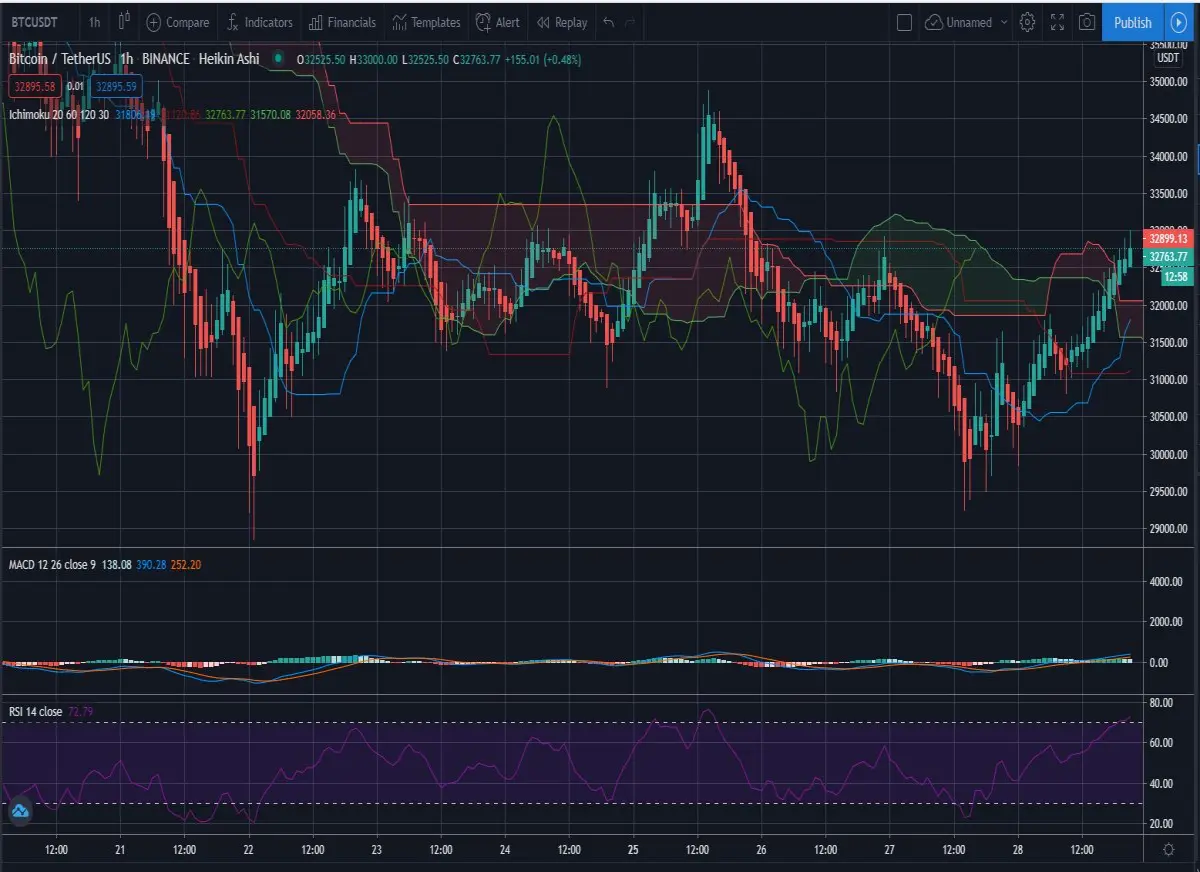Click the blue buy price 32895.59

point(115,86)
